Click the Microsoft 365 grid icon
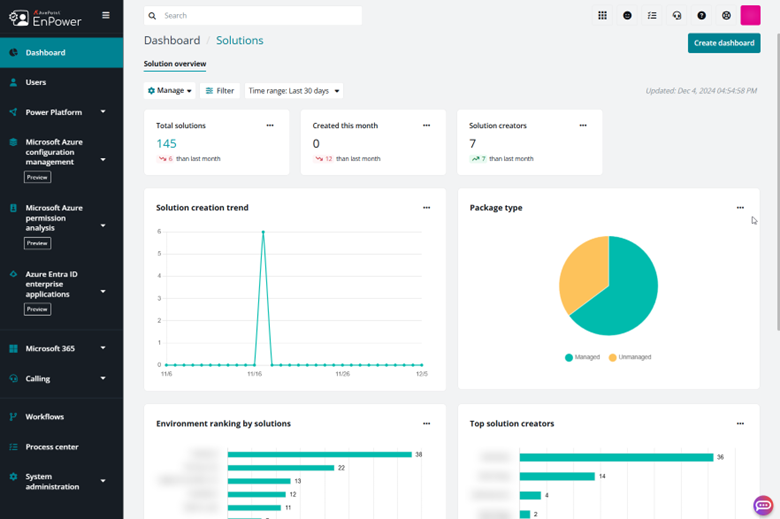Screen dimensions: 780x519 point(13,348)
